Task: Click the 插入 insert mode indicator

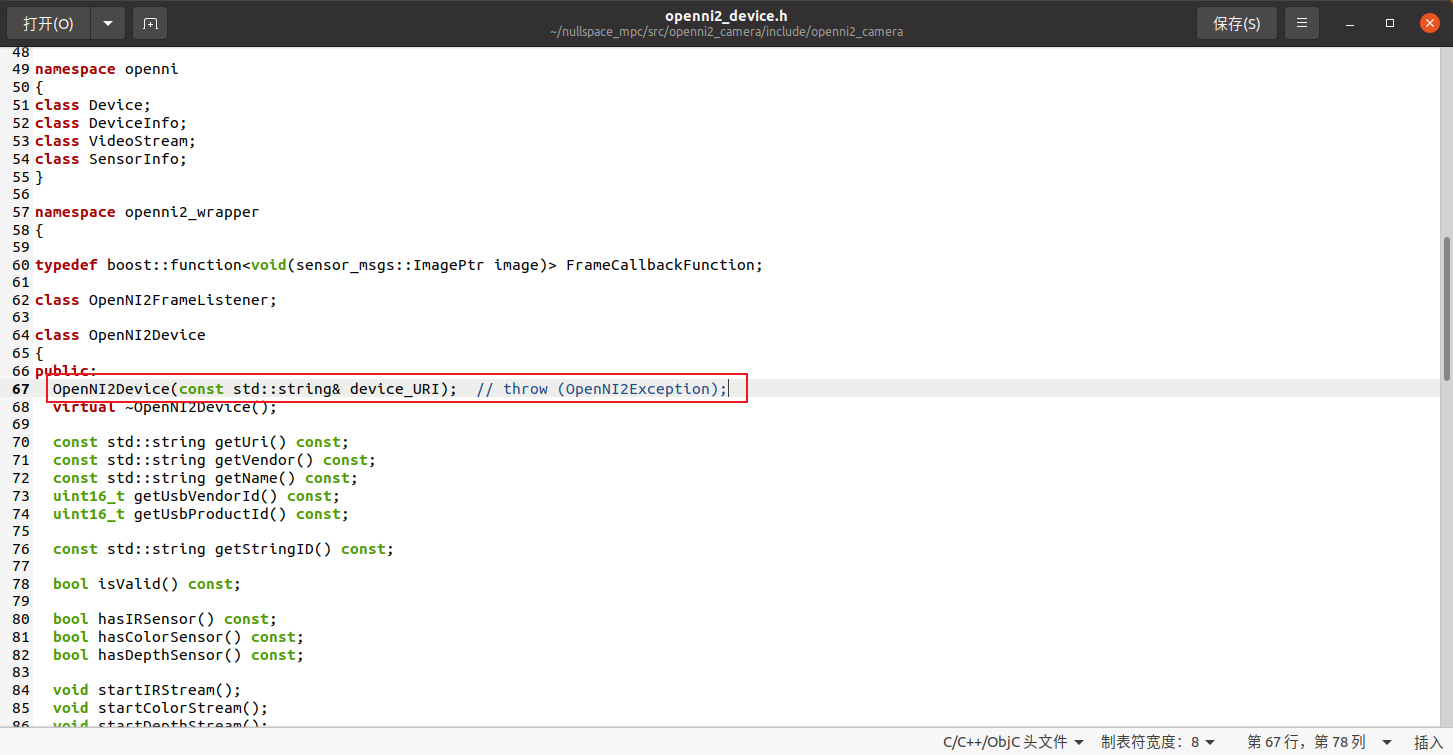Action: tap(1428, 742)
